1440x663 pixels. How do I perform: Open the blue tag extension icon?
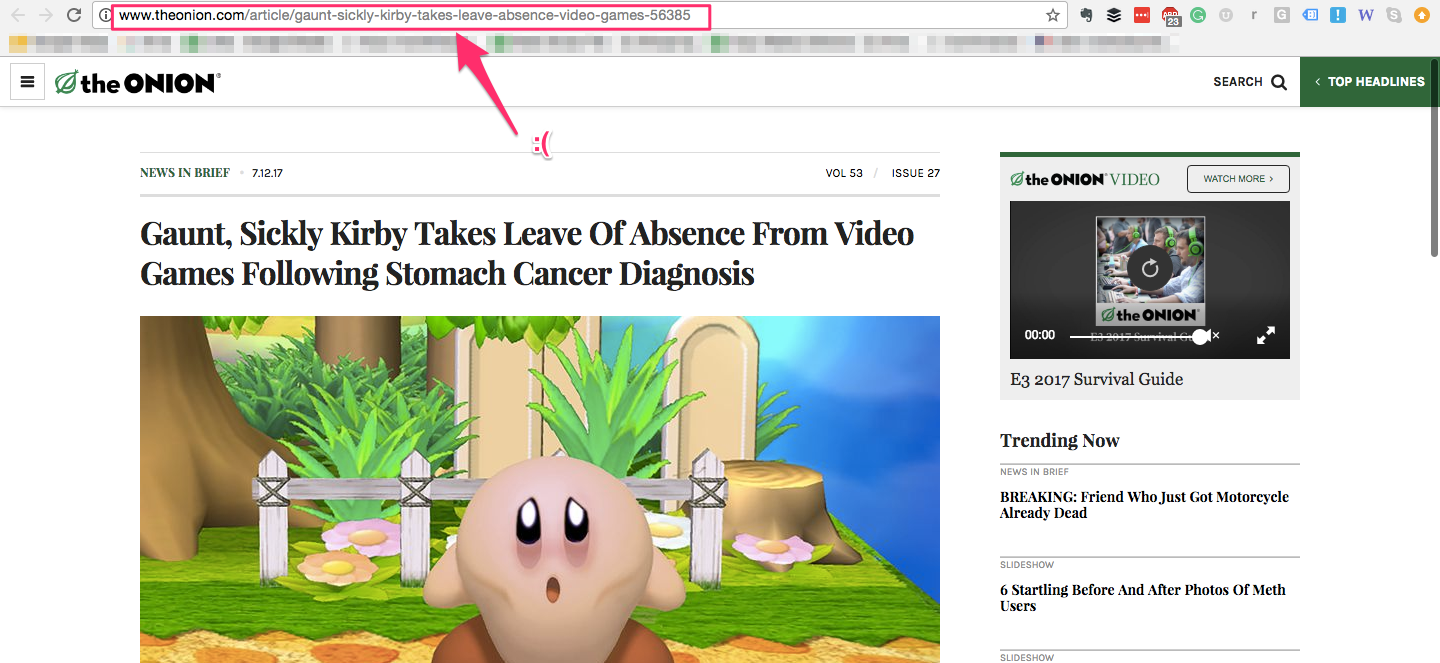[1310, 15]
